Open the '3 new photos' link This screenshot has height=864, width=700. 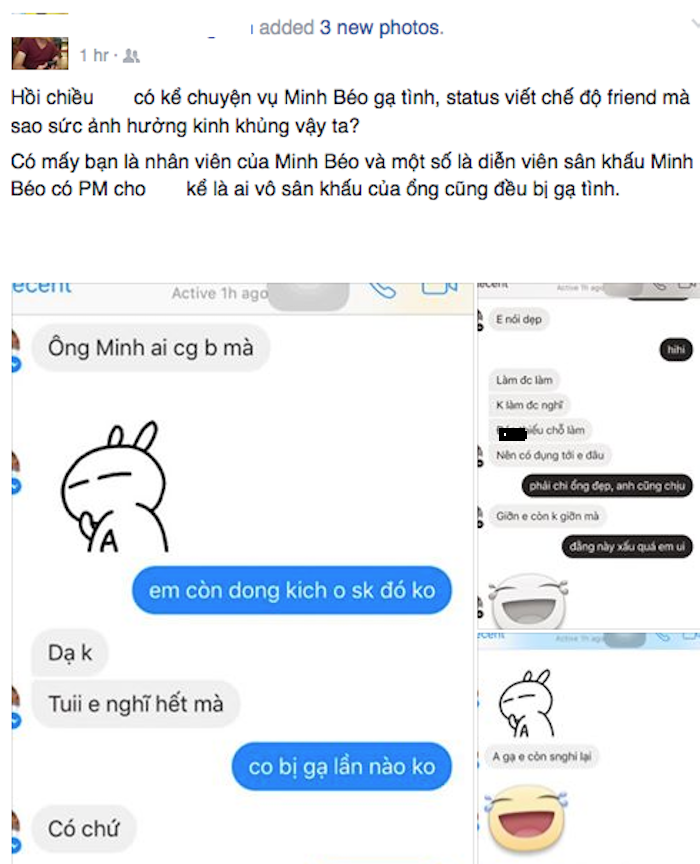coord(381,27)
